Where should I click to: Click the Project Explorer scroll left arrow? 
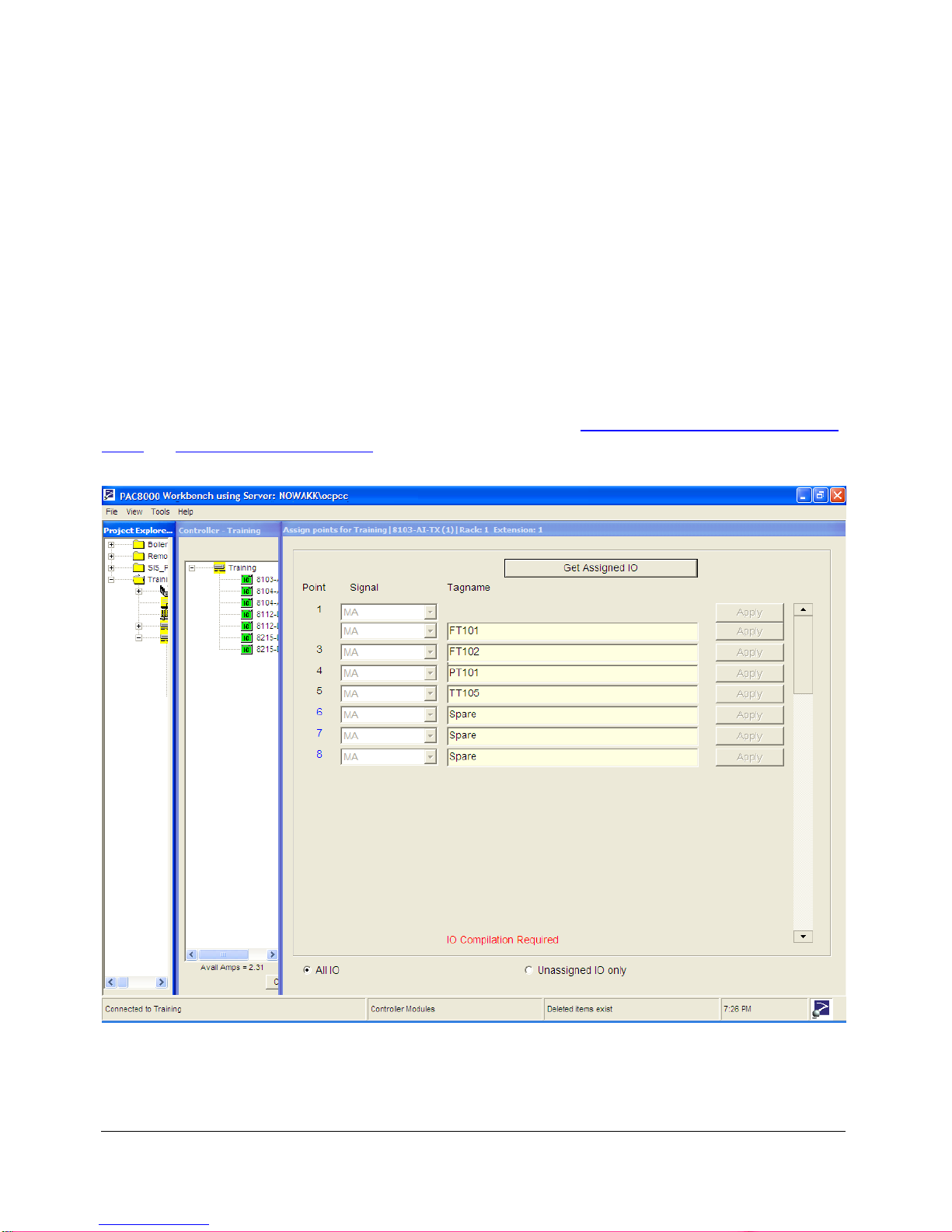point(110,982)
